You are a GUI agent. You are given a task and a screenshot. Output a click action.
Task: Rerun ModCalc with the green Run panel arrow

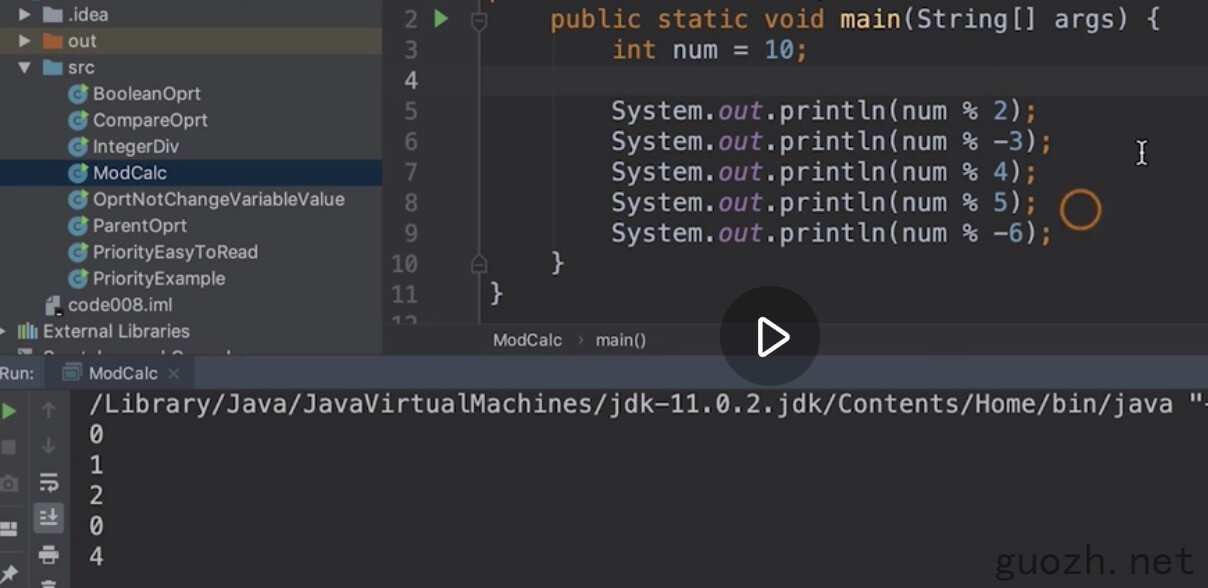(x=9, y=411)
